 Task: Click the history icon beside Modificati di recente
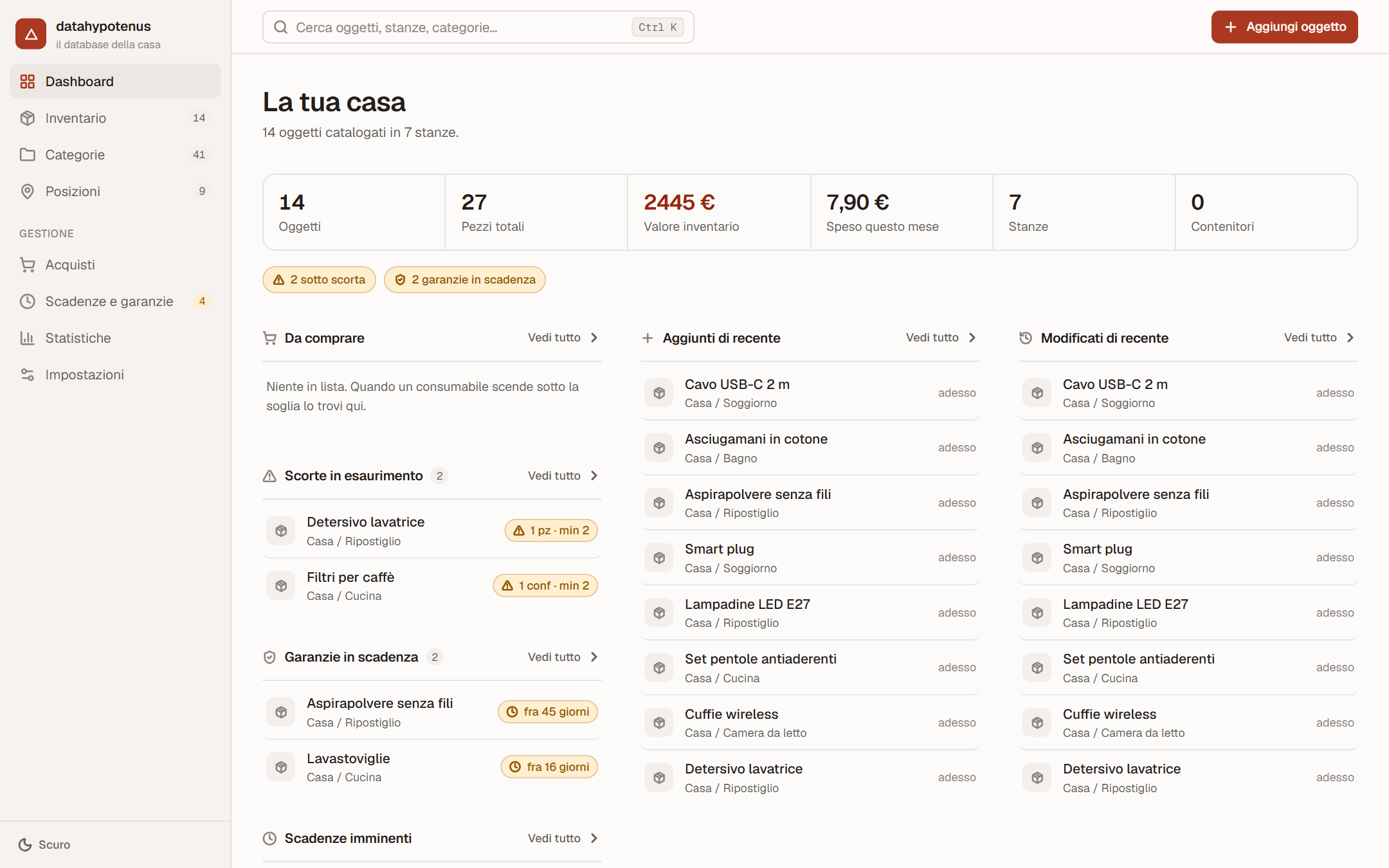coord(1026,338)
